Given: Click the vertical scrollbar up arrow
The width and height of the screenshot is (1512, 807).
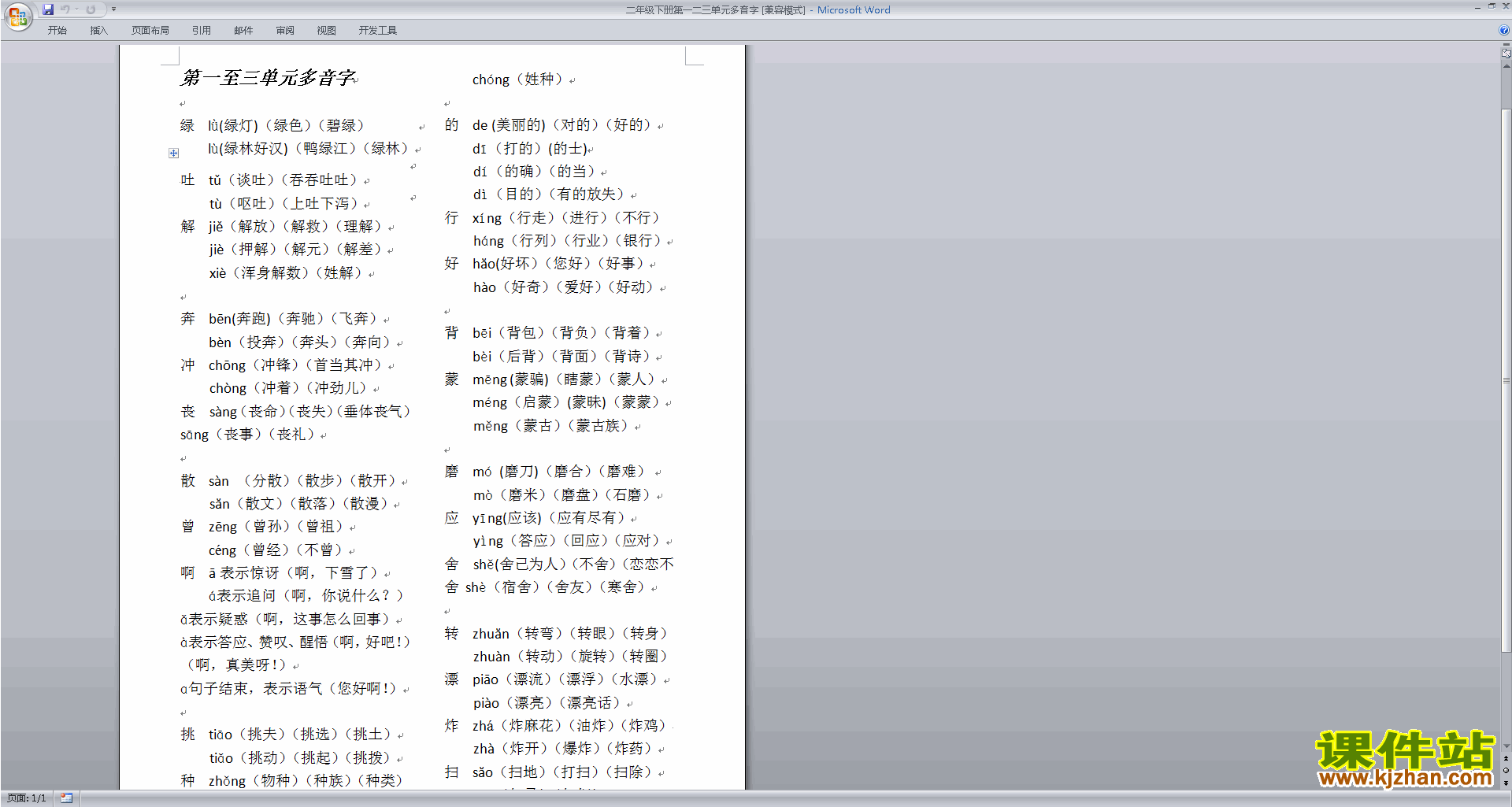Looking at the screenshot, I should [x=1506, y=66].
